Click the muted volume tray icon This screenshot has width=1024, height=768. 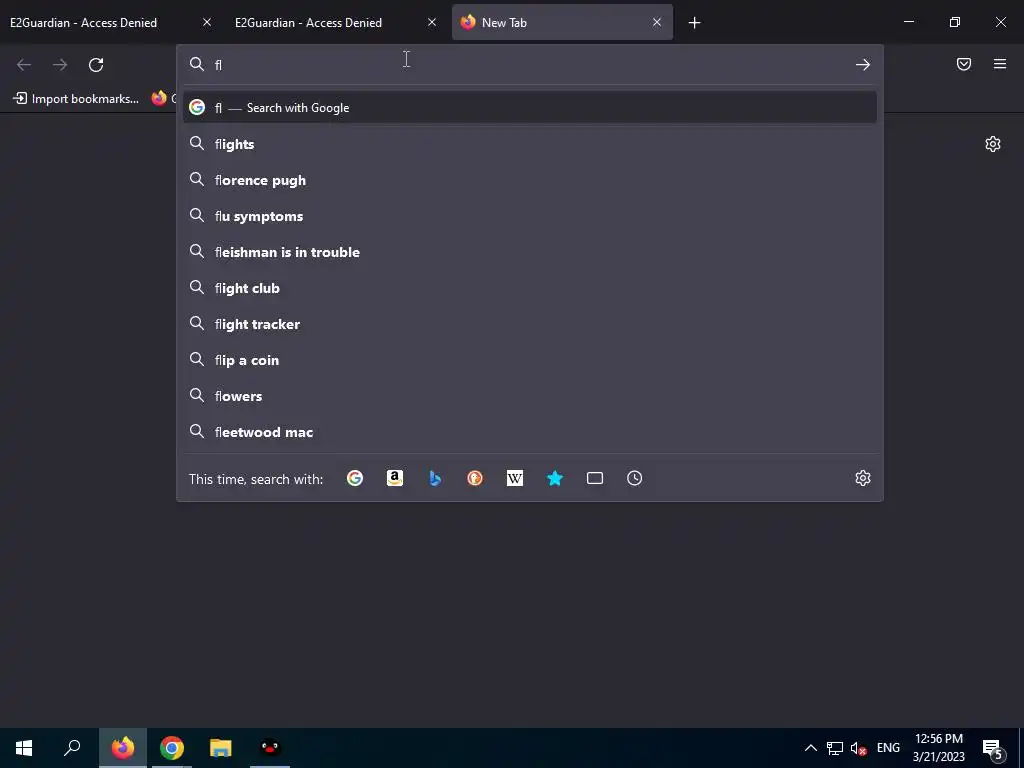[859, 748]
